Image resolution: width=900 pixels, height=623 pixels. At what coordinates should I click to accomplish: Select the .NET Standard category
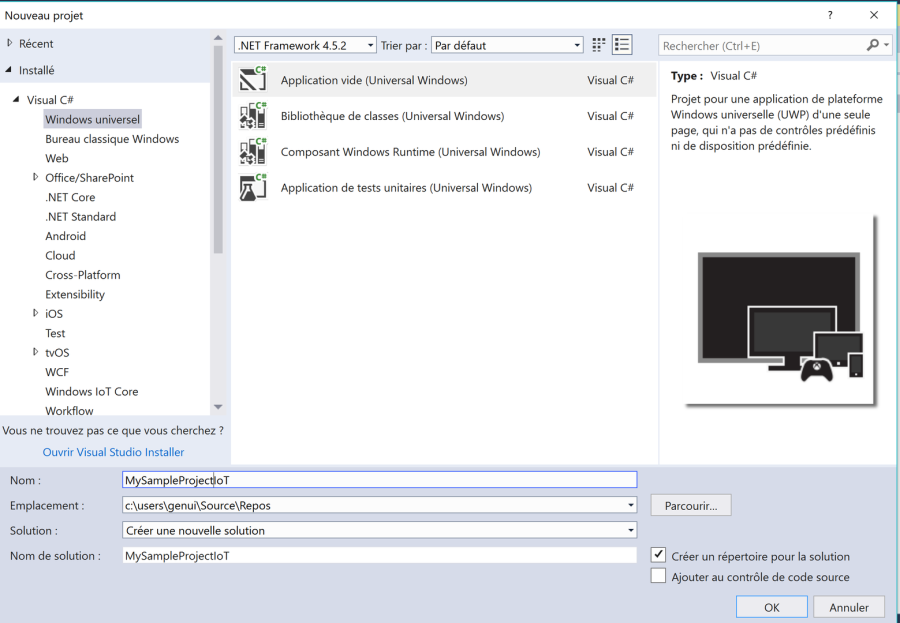point(80,216)
